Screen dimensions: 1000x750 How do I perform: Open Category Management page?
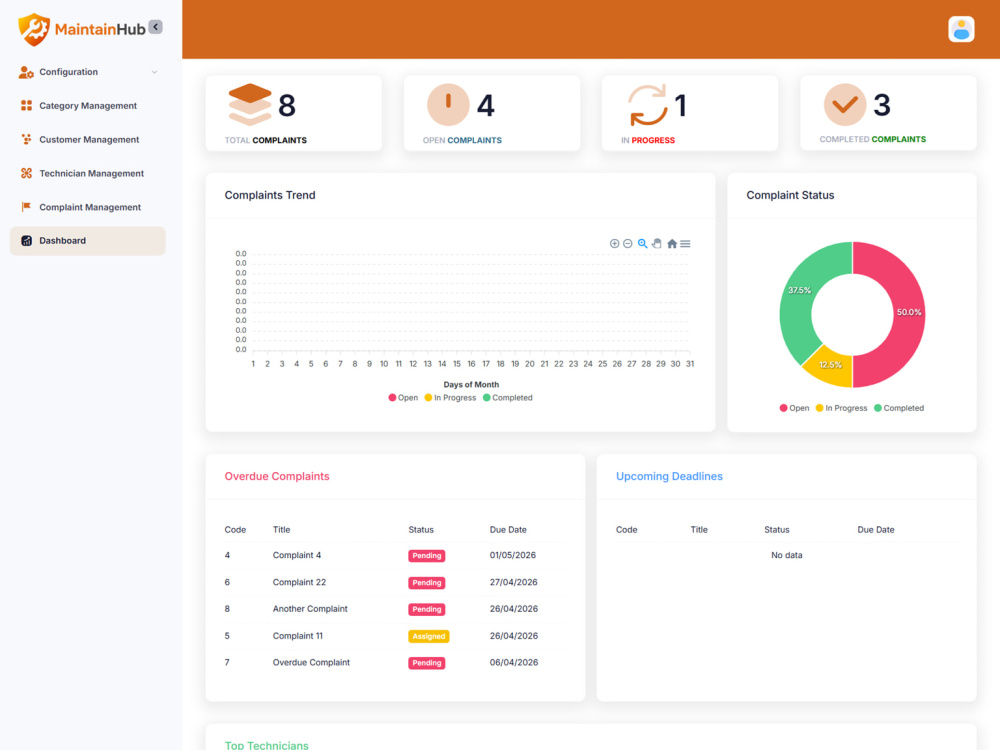pos(88,106)
